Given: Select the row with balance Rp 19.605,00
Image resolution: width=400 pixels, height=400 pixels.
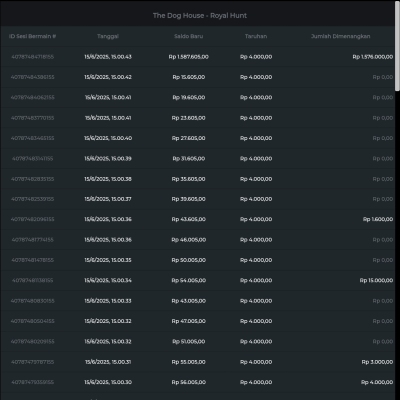Looking at the screenshot, I should (x=197, y=98).
